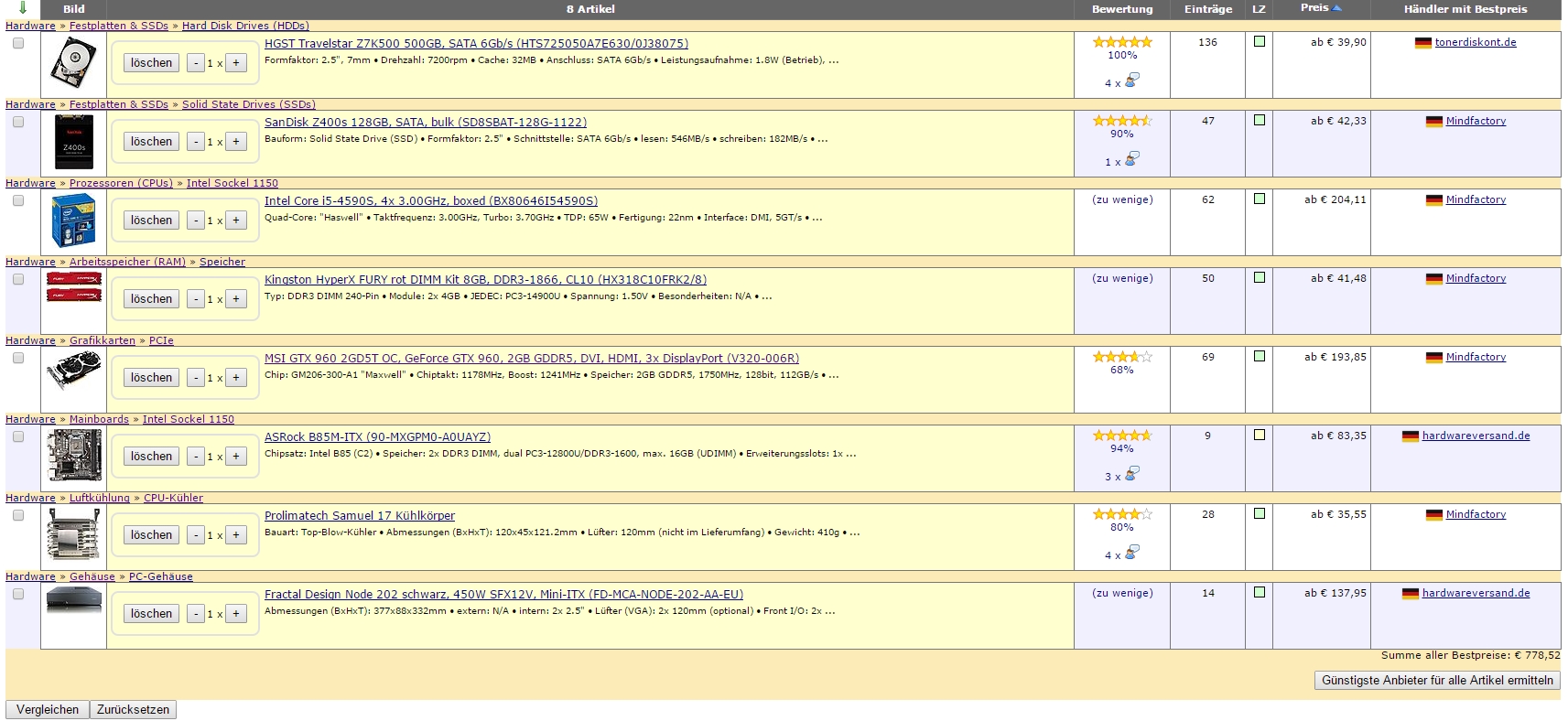Check the Intel Core i5-4590S row checkbox
This screenshot has height=721, width=1568.
pos(18,200)
